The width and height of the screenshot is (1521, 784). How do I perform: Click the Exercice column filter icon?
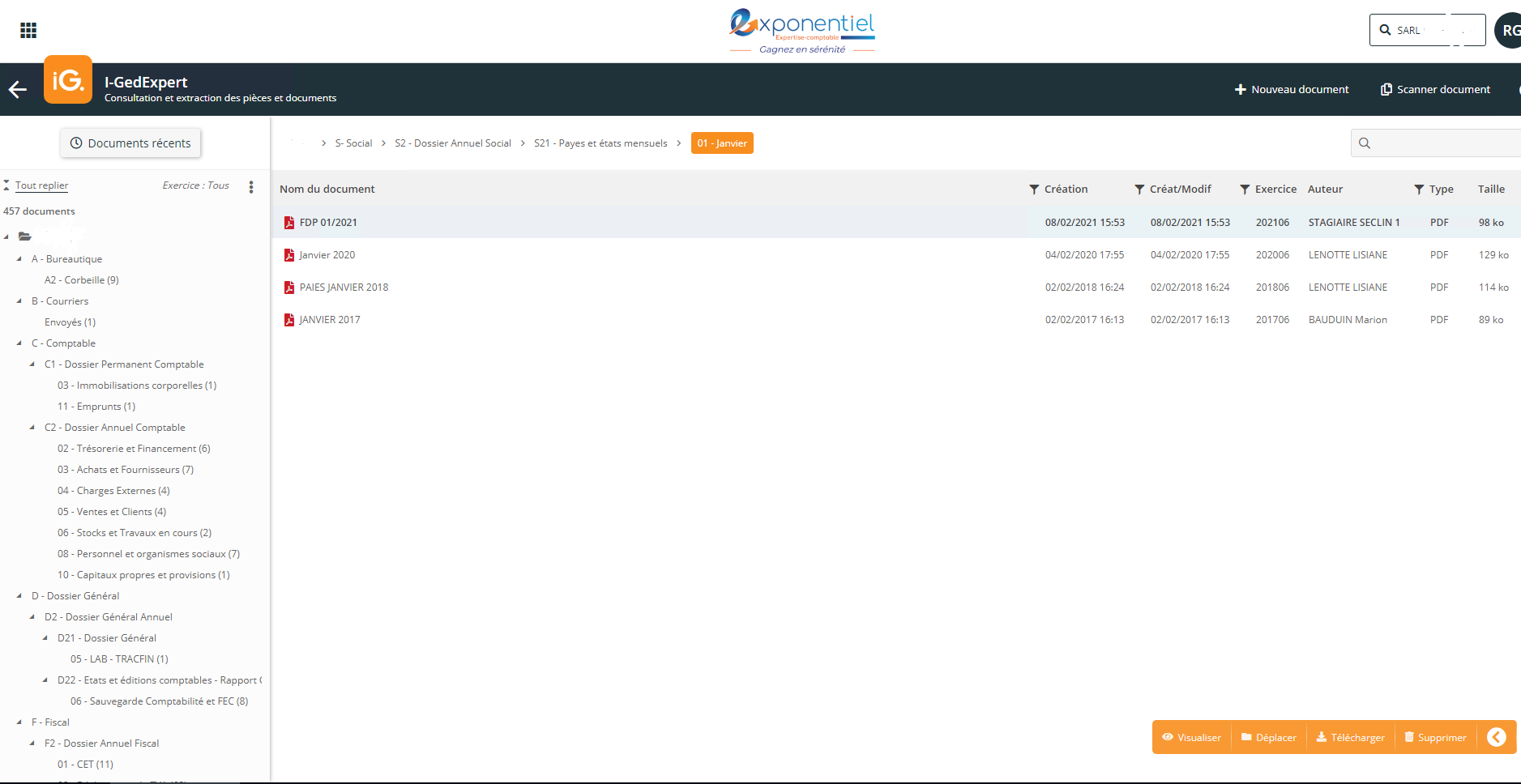pyautogui.click(x=1245, y=190)
